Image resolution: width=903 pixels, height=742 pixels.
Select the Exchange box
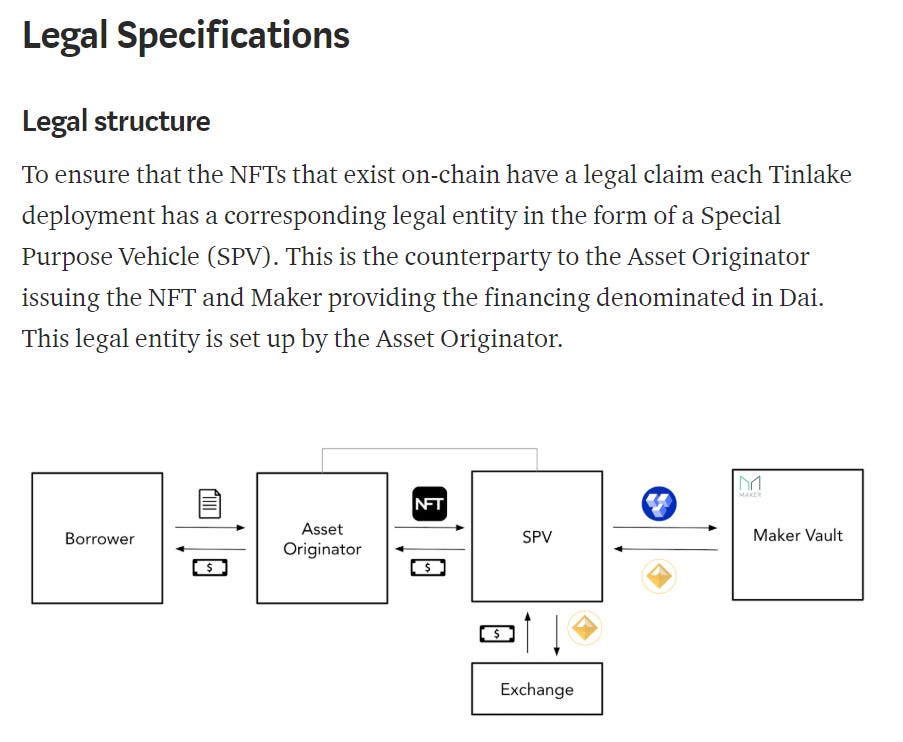(x=537, y=689)
